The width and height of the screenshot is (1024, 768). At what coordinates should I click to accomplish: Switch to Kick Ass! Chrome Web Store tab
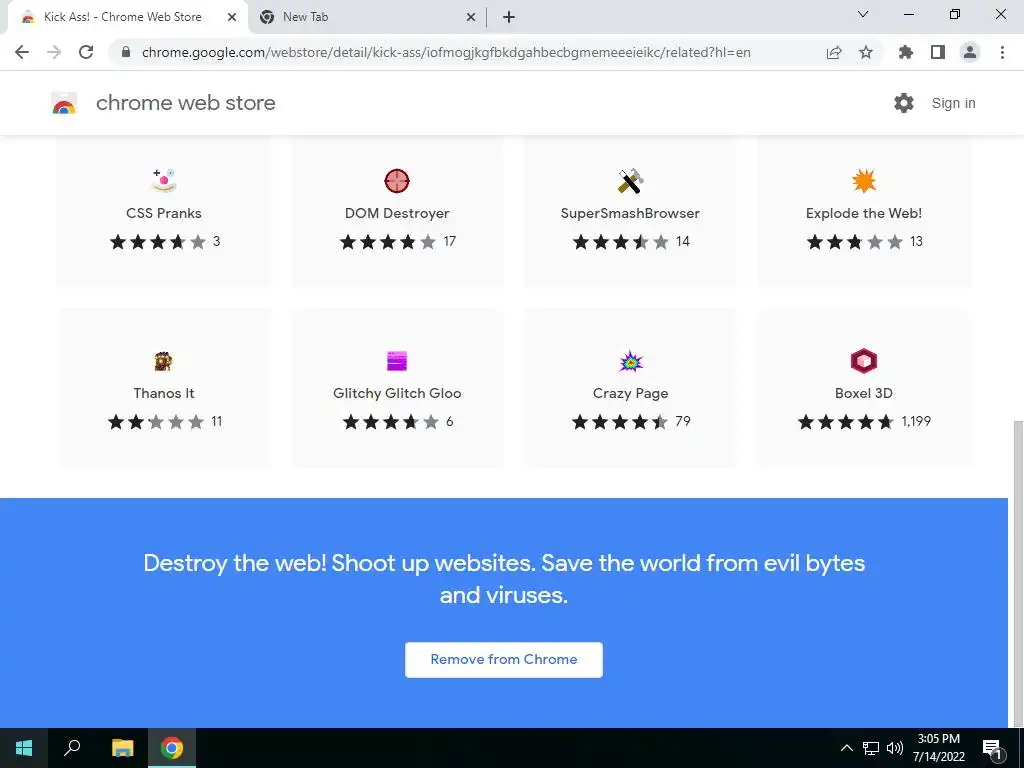pos(128,17)
